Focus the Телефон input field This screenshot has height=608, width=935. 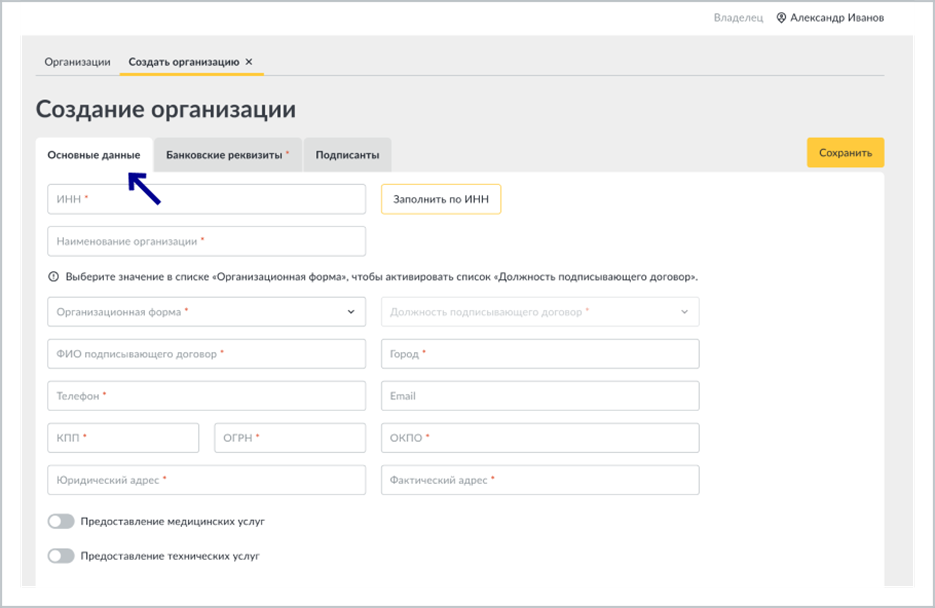[x=206, y=396]
